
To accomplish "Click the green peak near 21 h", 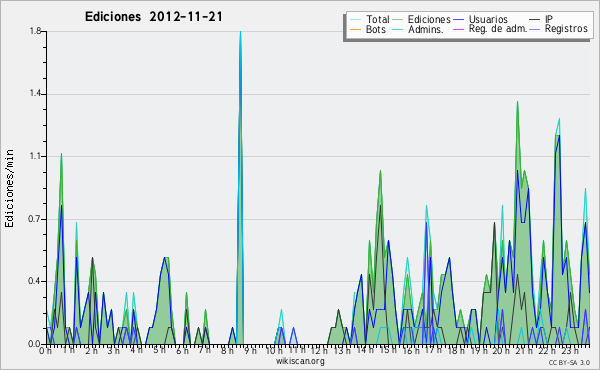I will (517, 103).
